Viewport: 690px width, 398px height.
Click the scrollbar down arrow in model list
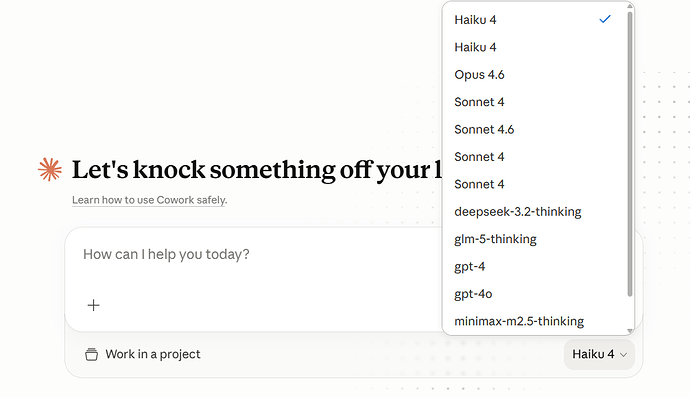click(x=630, y=331)
